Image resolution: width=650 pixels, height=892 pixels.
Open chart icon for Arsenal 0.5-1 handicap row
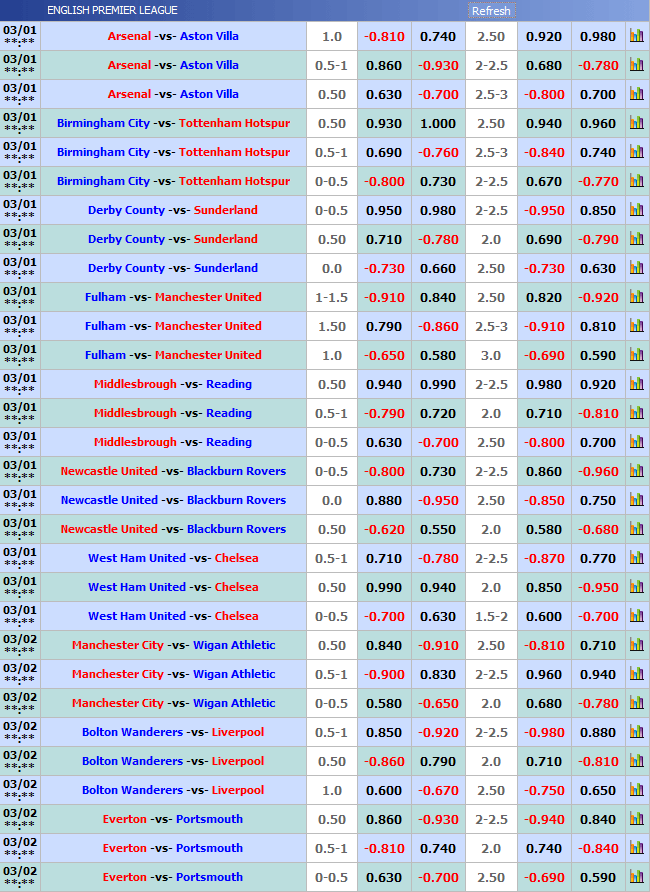(637, 65)
